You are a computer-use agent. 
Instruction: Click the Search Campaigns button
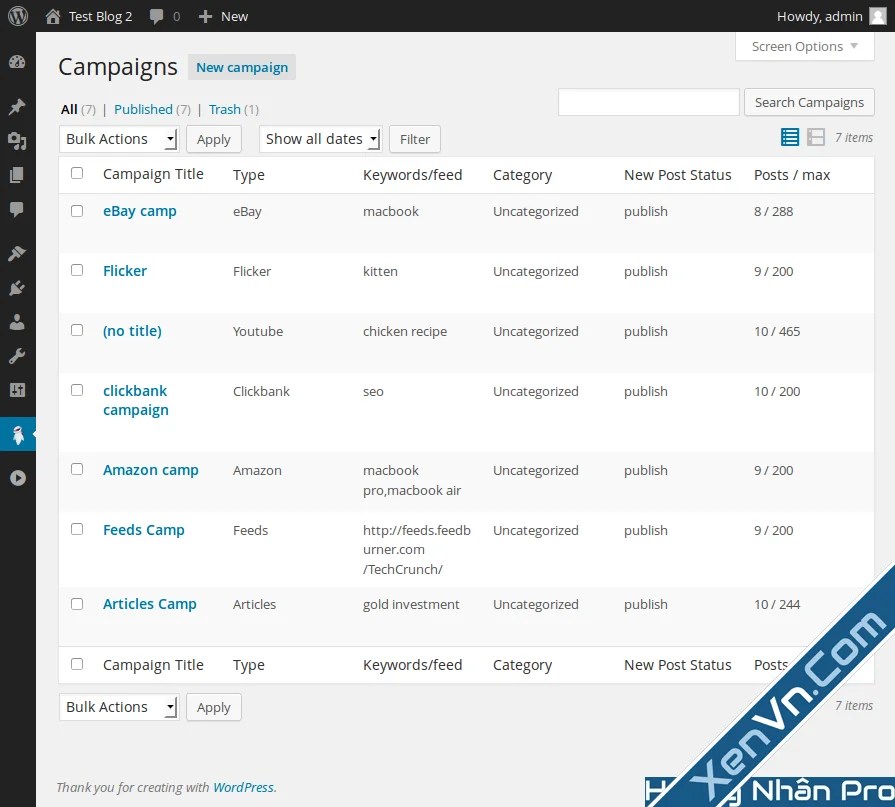[x=809, y=102]
